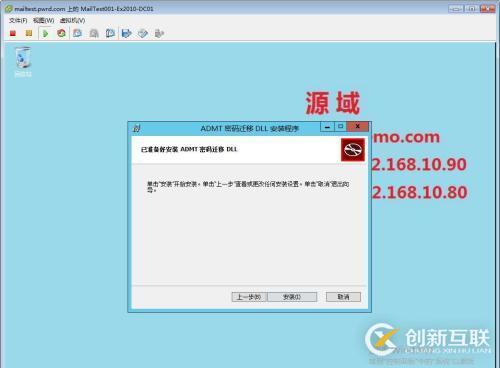Click the CD/DVD drive connect toolbar icon

coord(143,33)
